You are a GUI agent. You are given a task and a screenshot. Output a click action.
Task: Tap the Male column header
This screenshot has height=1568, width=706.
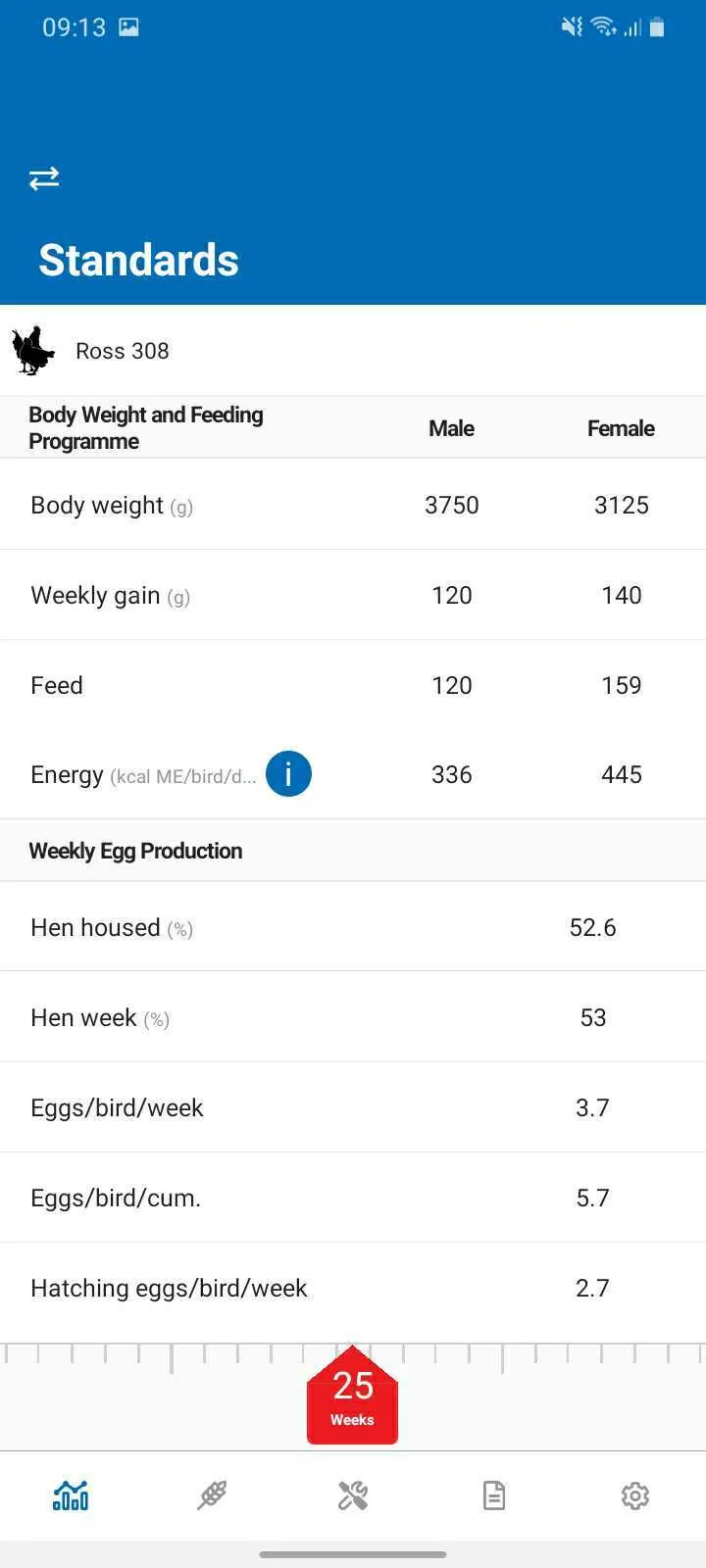click(x=451, y=428)
